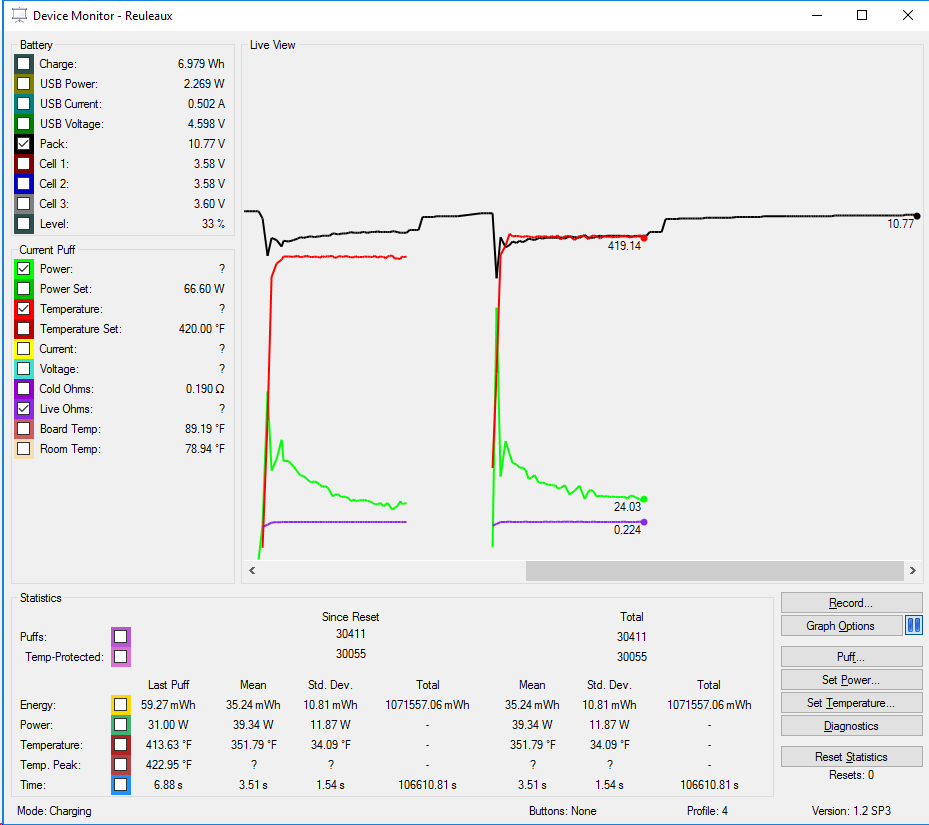Viewport: 929px width, 825px height.
Task: Toggle the Live Ohms checkbox off
Action: point(24,409)
